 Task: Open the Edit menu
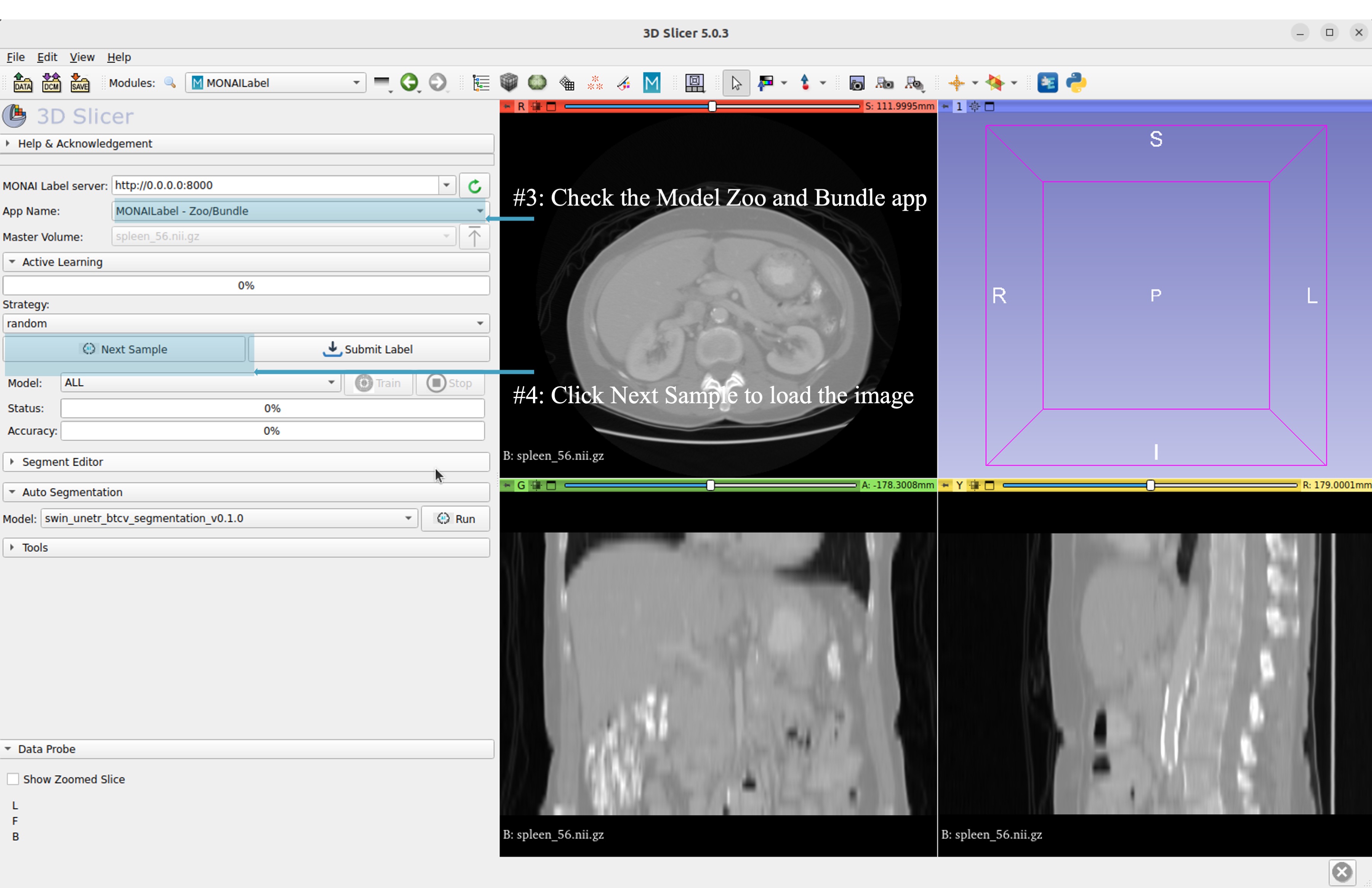click(47, 57)
